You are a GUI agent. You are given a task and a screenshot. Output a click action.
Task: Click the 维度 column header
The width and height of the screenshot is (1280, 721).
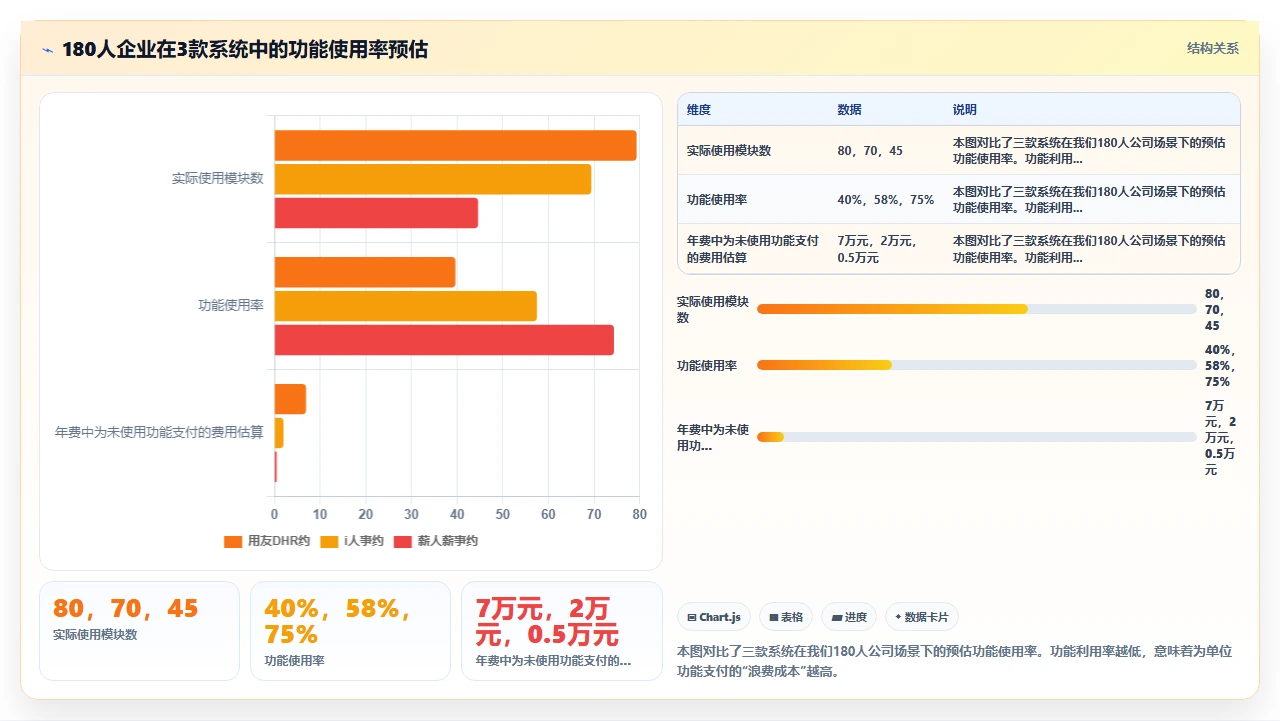pos(699,110)
